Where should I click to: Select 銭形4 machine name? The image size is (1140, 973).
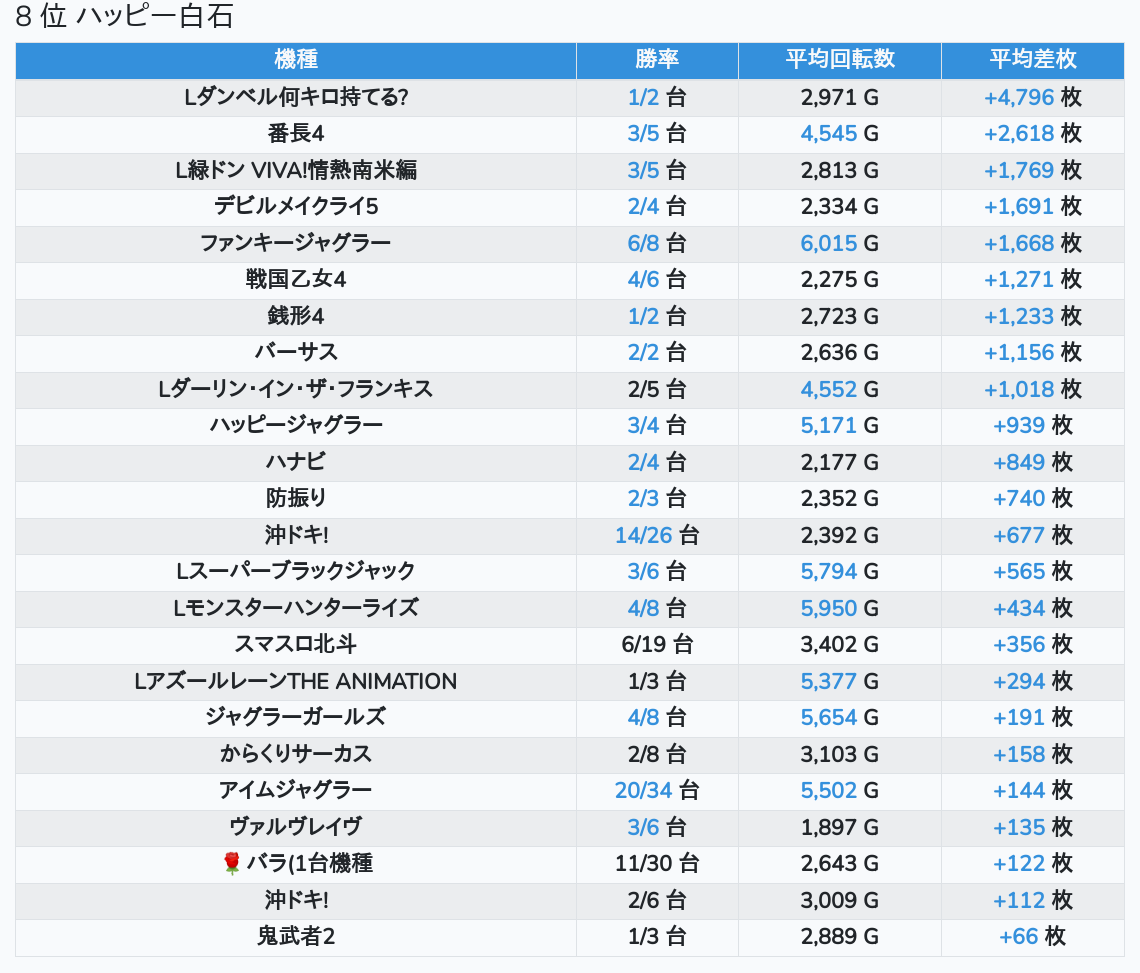coord(296,316)
